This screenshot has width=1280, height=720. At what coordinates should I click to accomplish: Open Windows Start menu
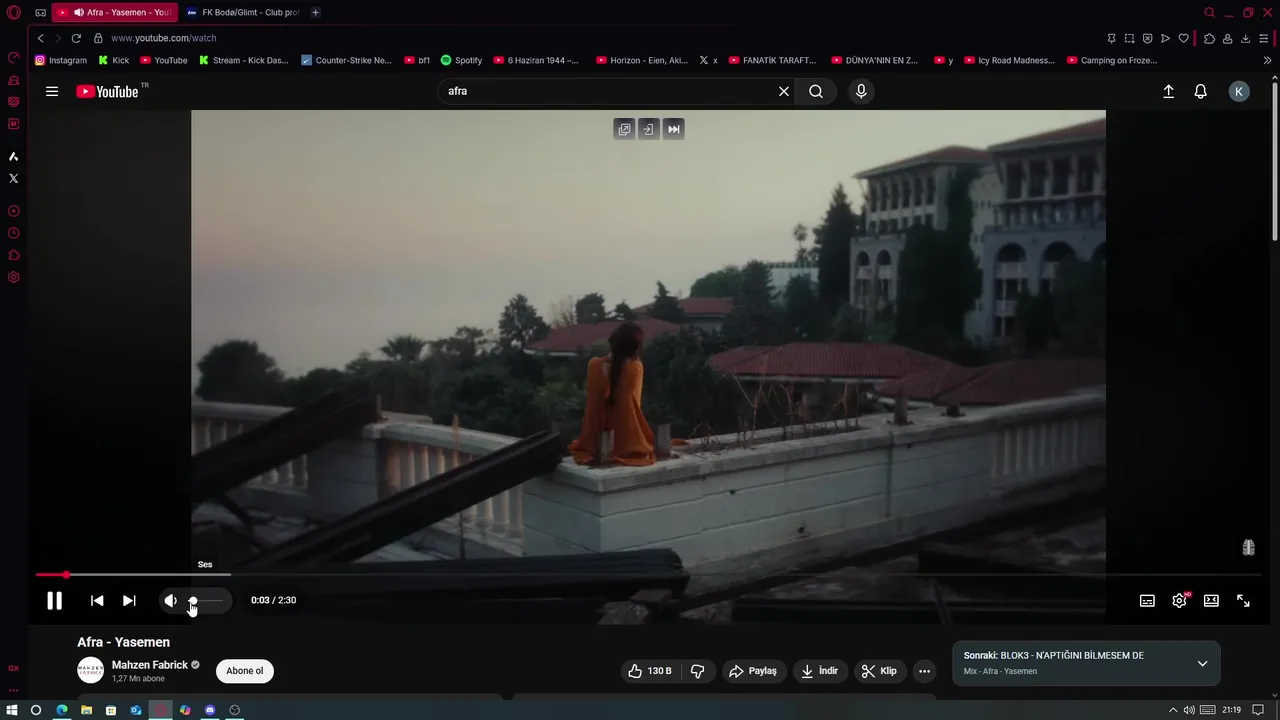[12, 710]
